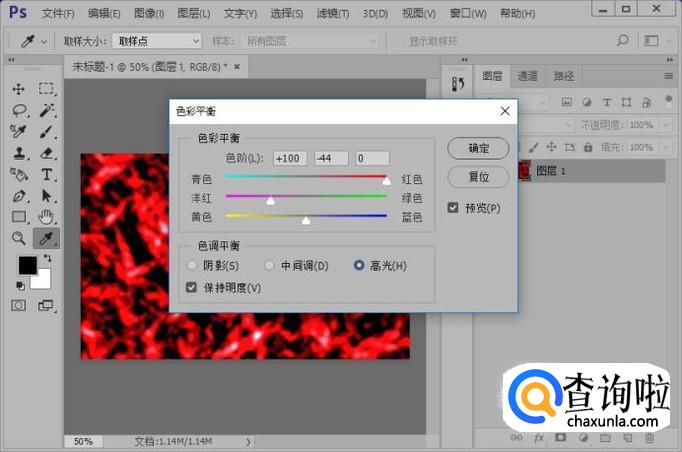Toggle the 预览(P) preview checkbox
Viewport: 682px width, 452px height.
tap(453, 208)
